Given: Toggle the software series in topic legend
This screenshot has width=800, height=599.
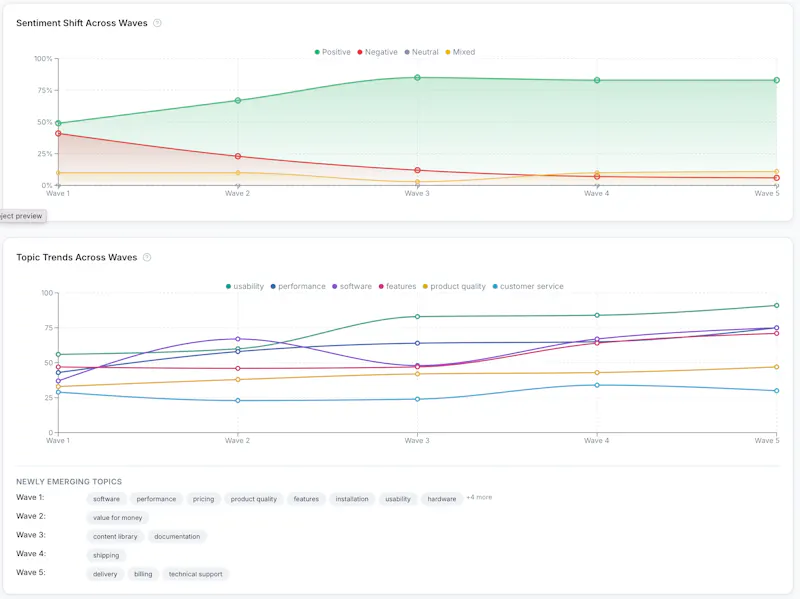Looking at the screenshot, I should (x=352, y=286).
